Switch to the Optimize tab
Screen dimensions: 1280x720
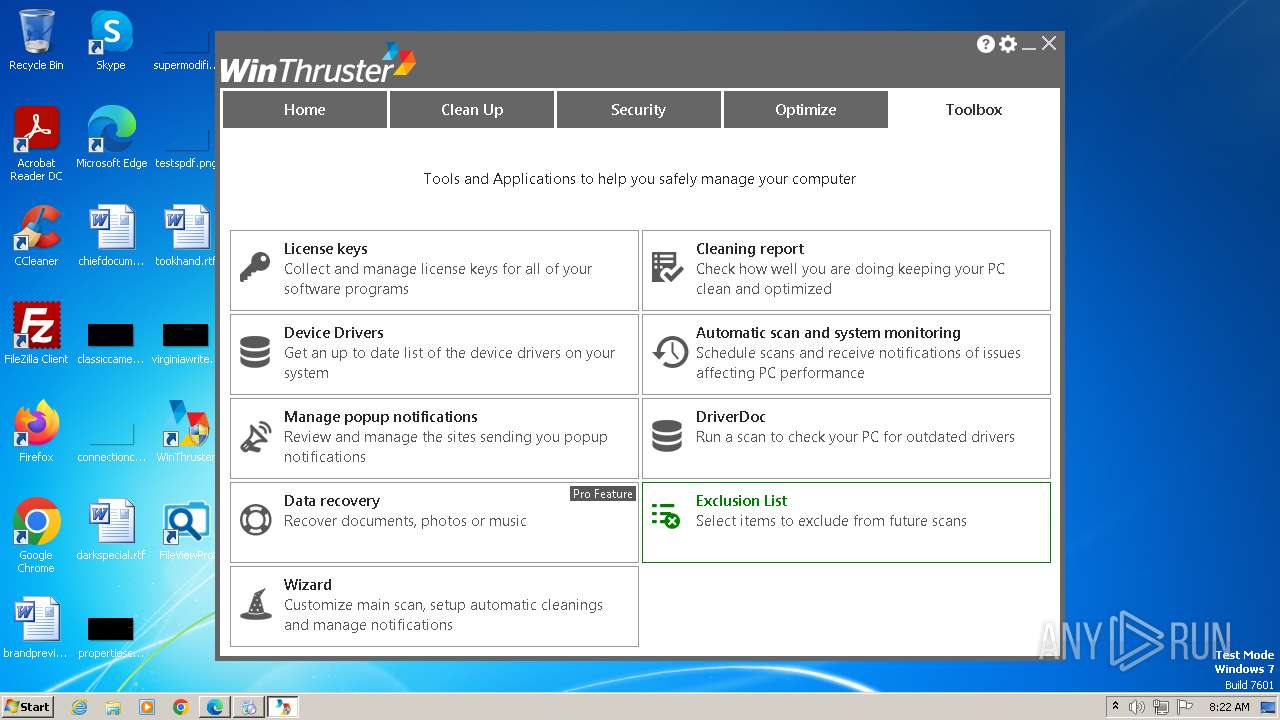point(805,110)
